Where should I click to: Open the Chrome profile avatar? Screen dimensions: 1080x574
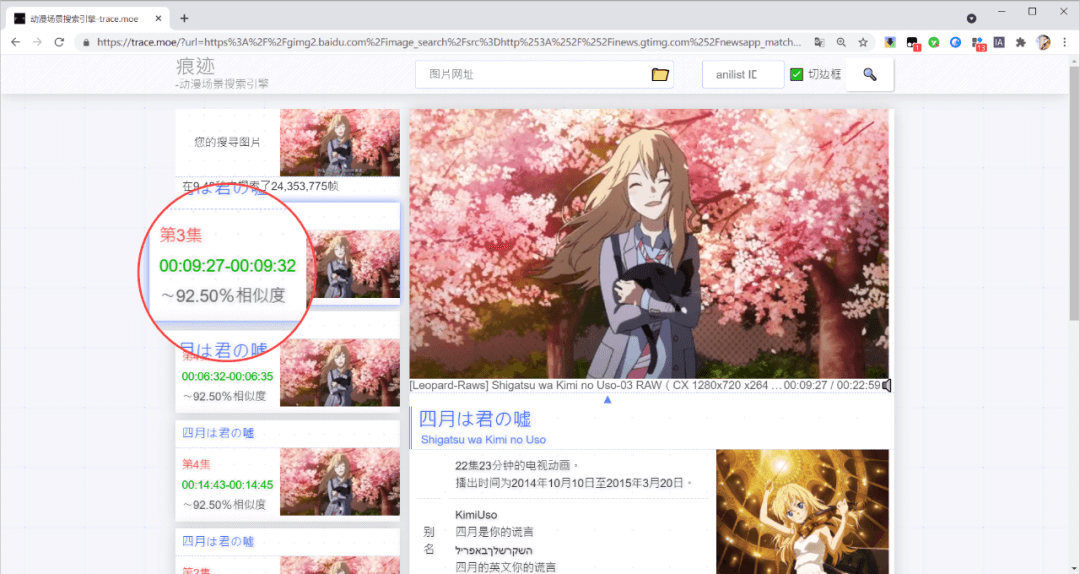point(1043,42)
